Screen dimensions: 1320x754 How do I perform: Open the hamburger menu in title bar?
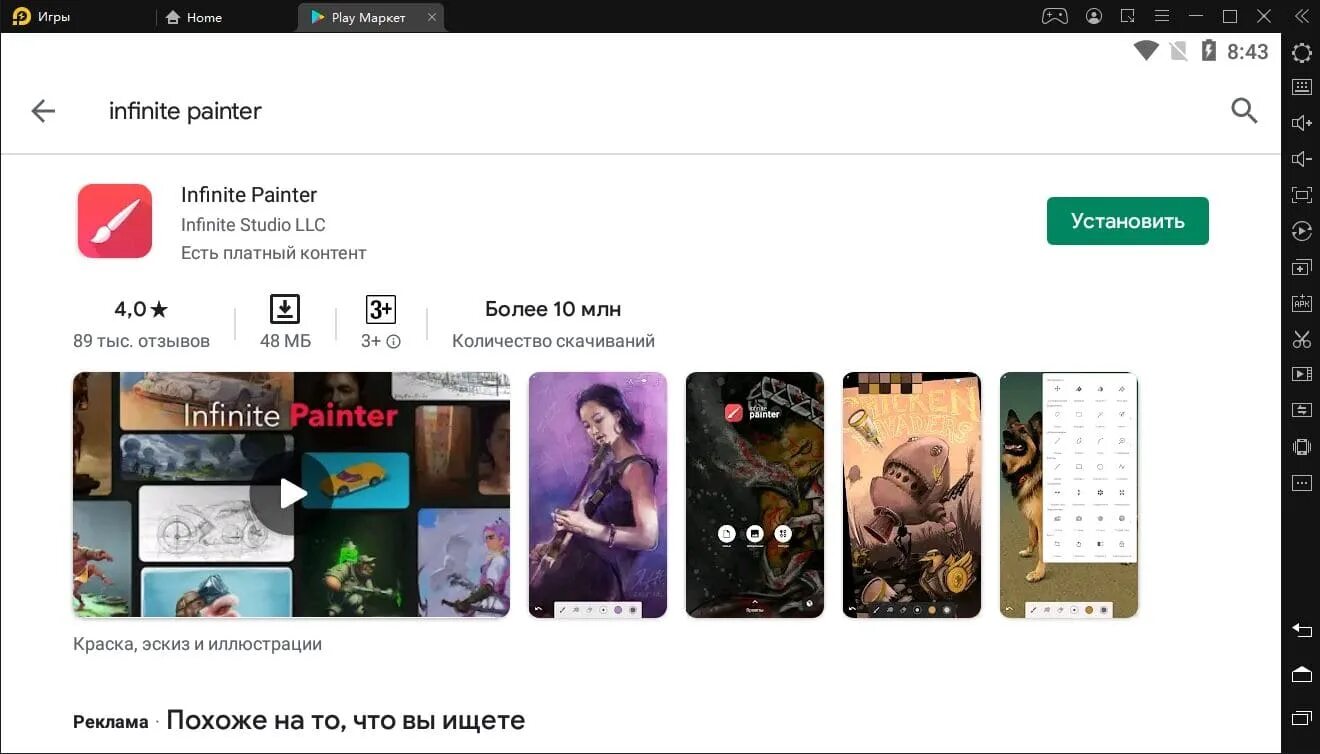(x=1162, y=16)
